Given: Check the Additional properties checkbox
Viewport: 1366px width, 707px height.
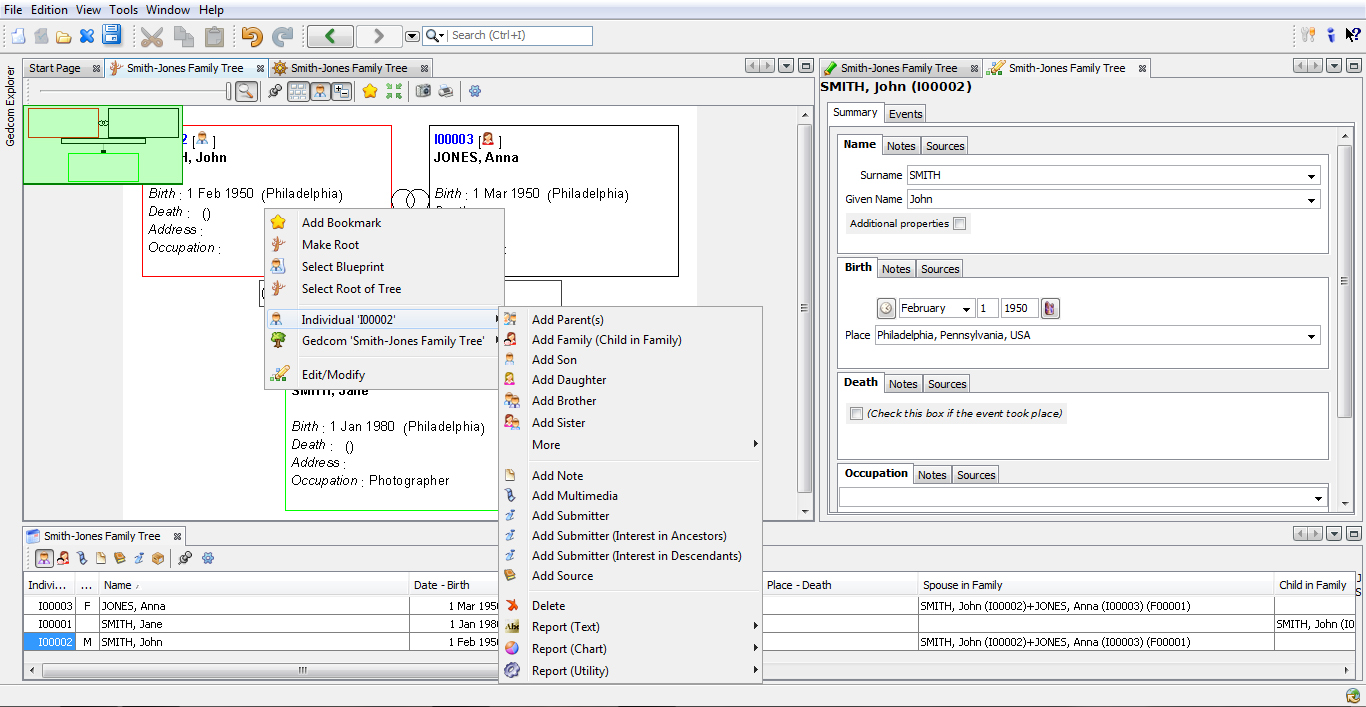Looking at the screenshot, I should pyautogui.click(x=960, y=224).
